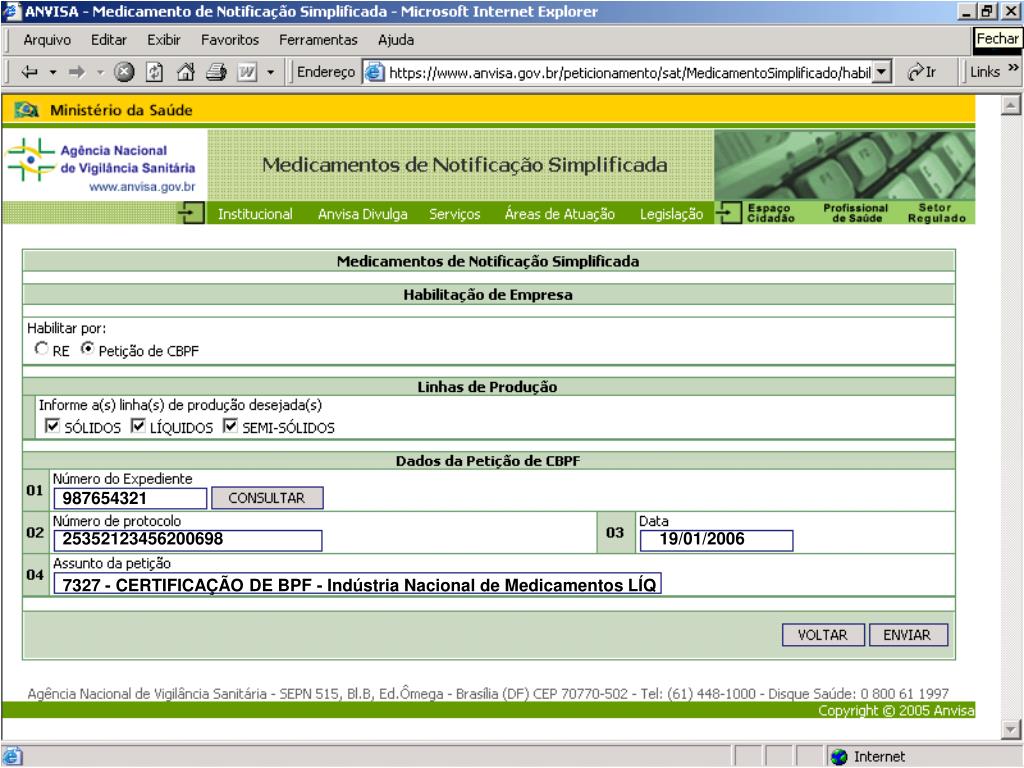Click the scrollbar down arrow

tap(1010, 729)
